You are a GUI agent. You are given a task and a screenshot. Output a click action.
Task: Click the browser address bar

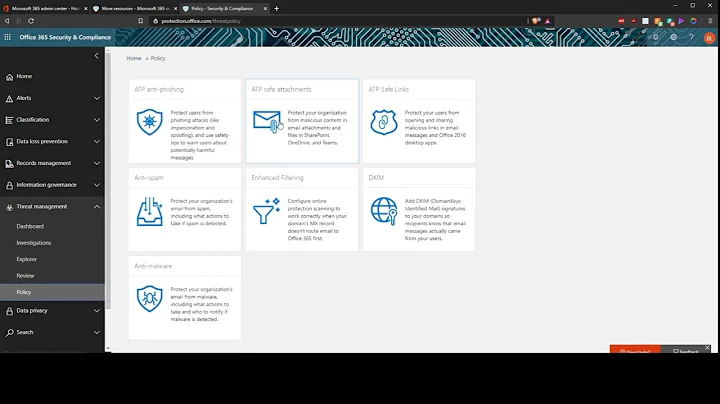(x=340, y=21)
